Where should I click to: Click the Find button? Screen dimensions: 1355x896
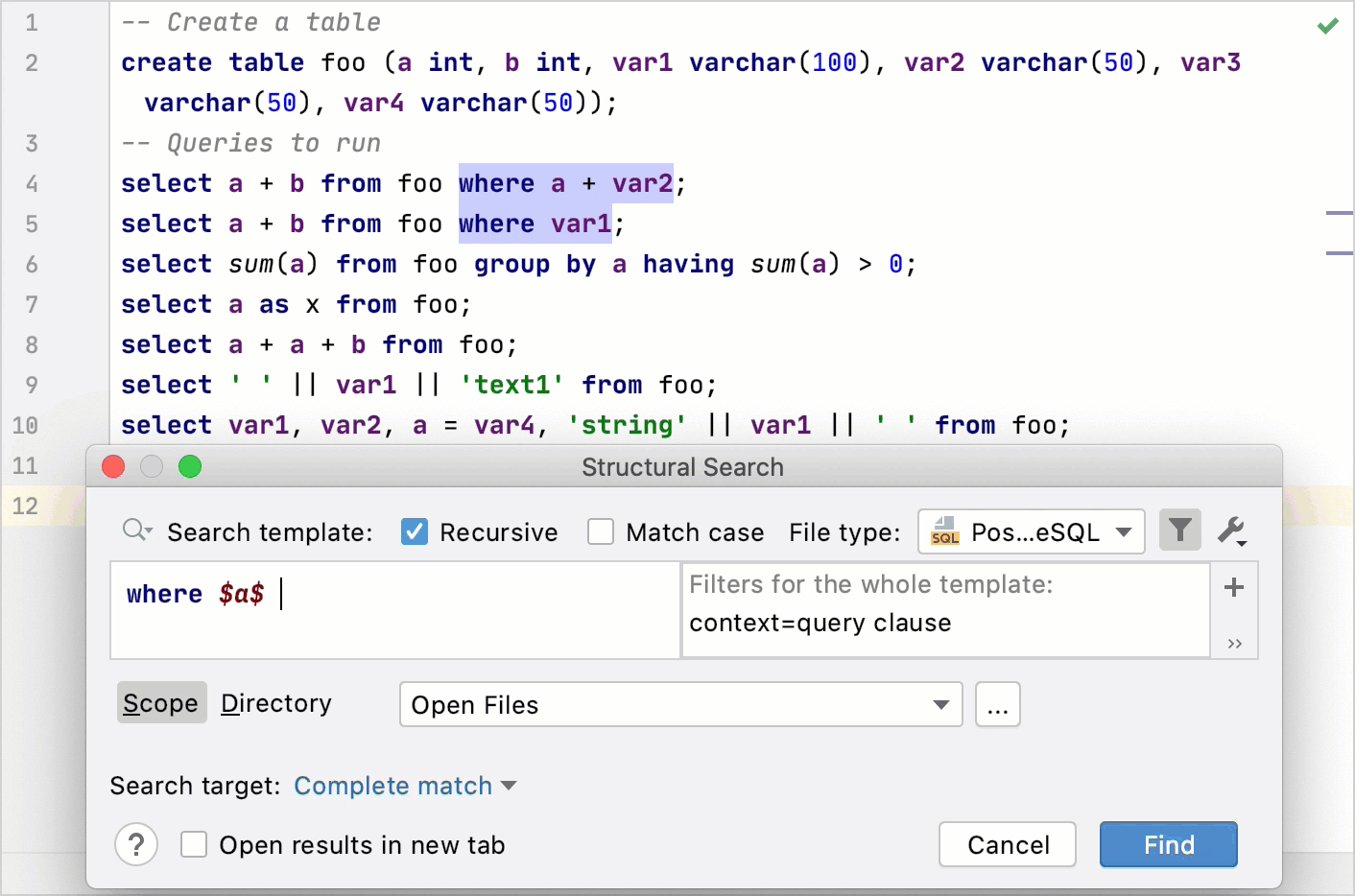tap(1168, 844)
